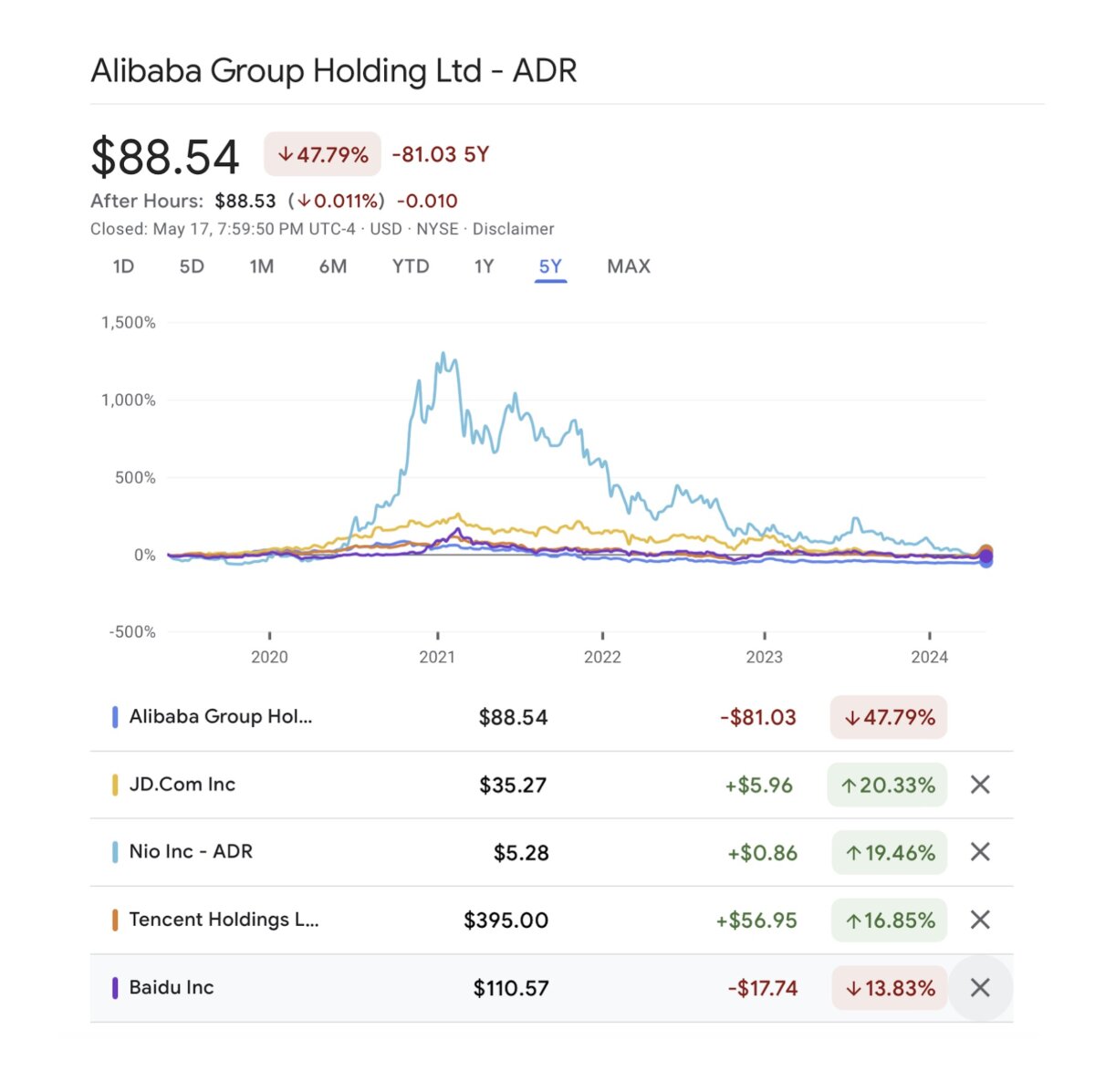The image size is (1095, 1092).
Task: Switch chart to YTD range
Action: pyautogui.click(x=411, y=266)
